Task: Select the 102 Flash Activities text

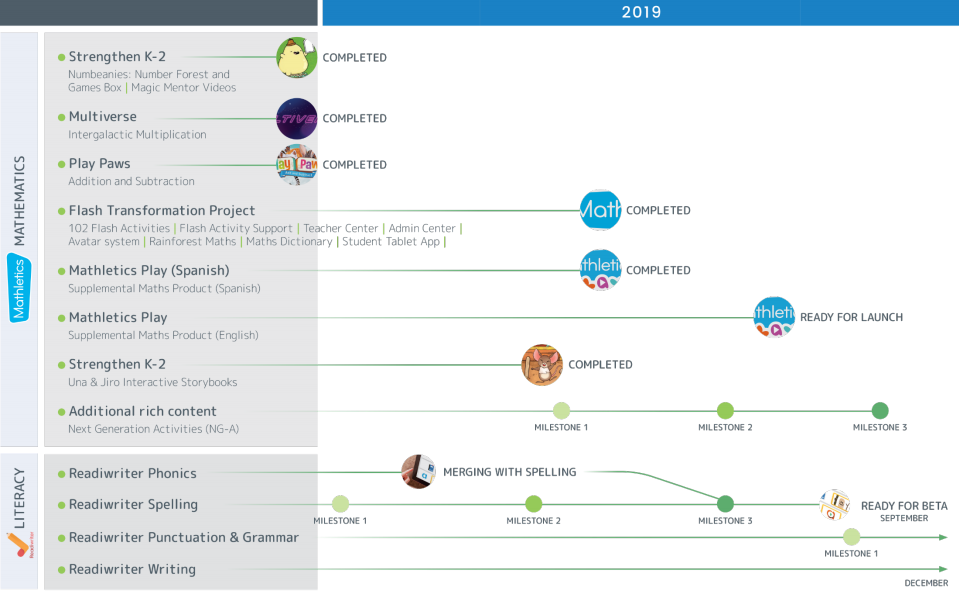Action: click(119, 229)
